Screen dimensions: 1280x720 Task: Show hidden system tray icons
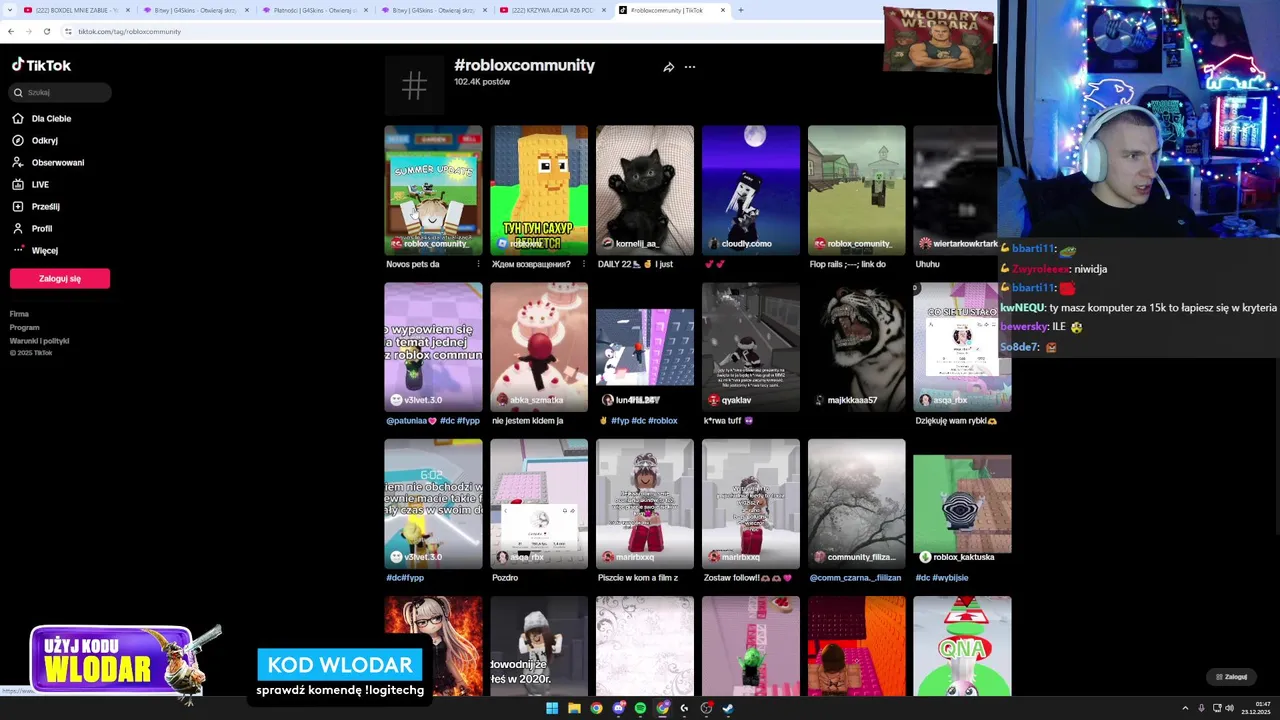pos(1185,708)
